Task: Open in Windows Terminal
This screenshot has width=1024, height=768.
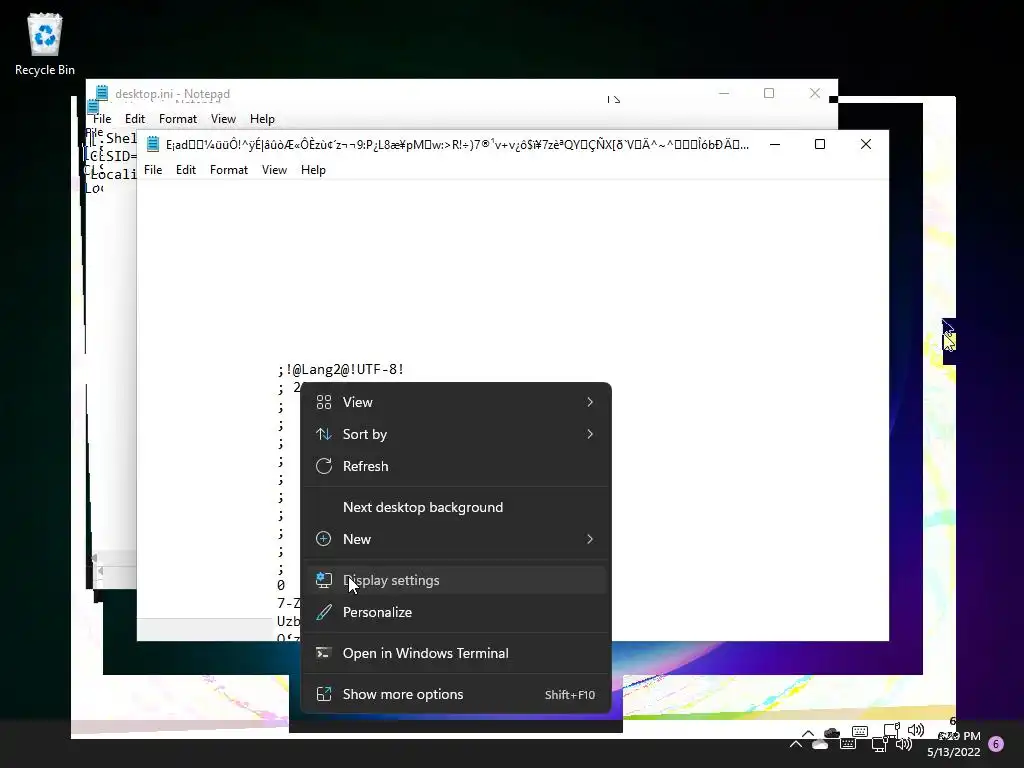Action: tap(456, 654)
